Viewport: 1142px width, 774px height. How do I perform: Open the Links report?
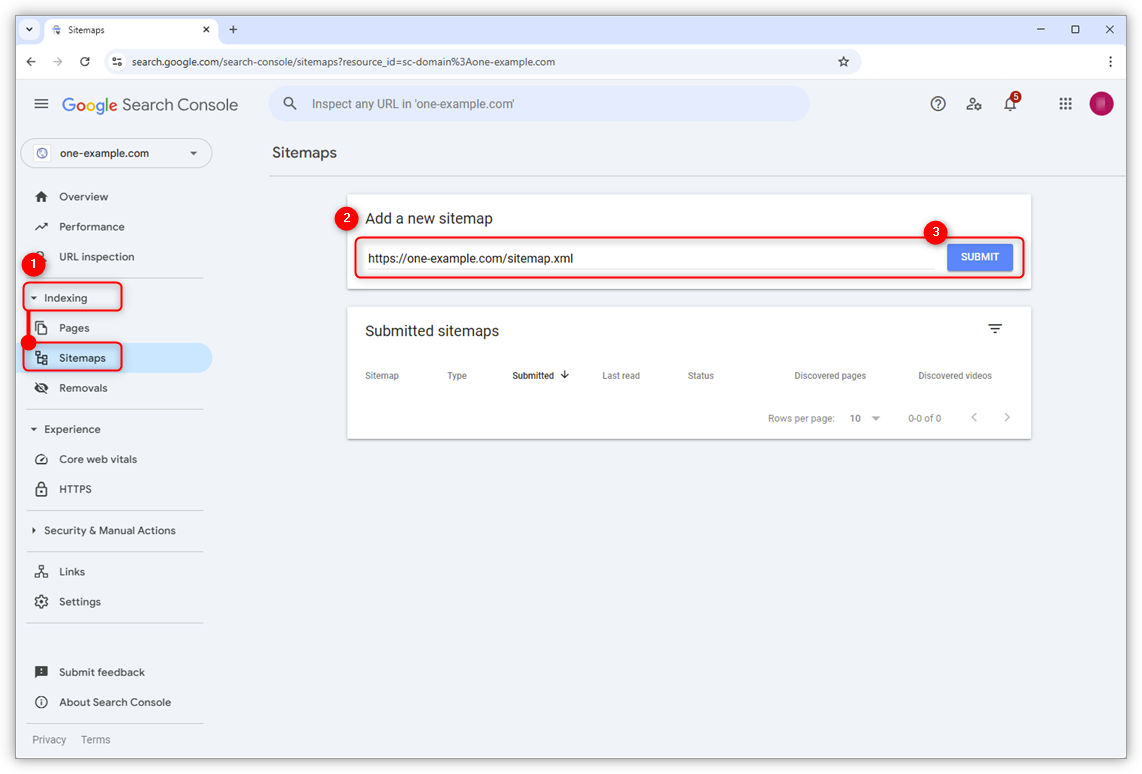[70, 571]
